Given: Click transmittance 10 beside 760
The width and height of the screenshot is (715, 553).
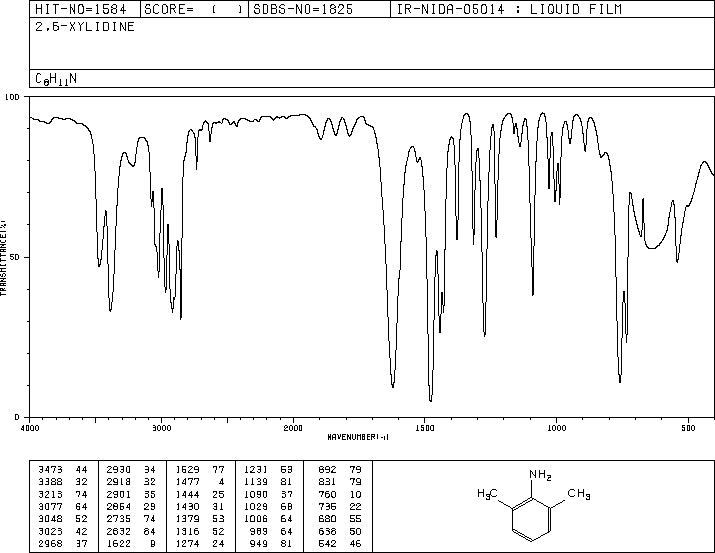Looking at the screenshot, I should [x=355, y=494].
